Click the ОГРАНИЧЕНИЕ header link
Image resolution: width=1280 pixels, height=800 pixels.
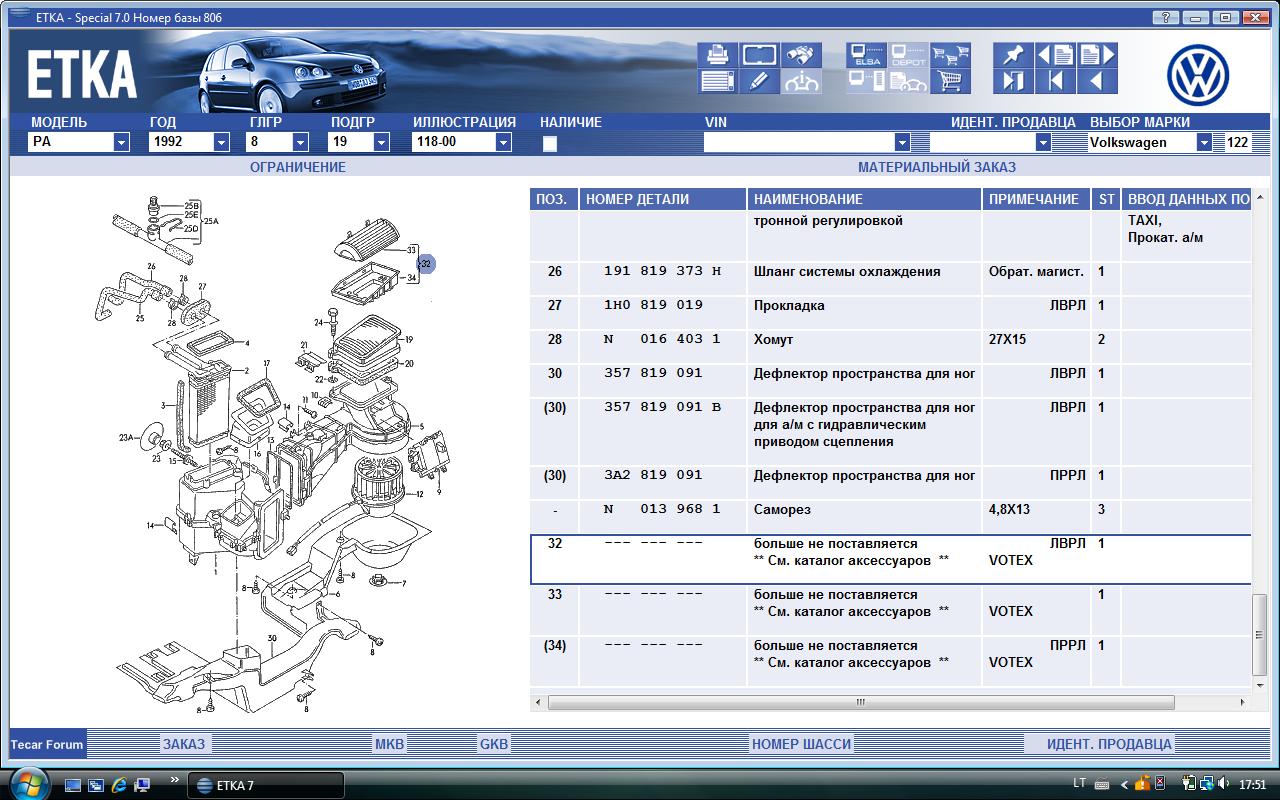298,167
